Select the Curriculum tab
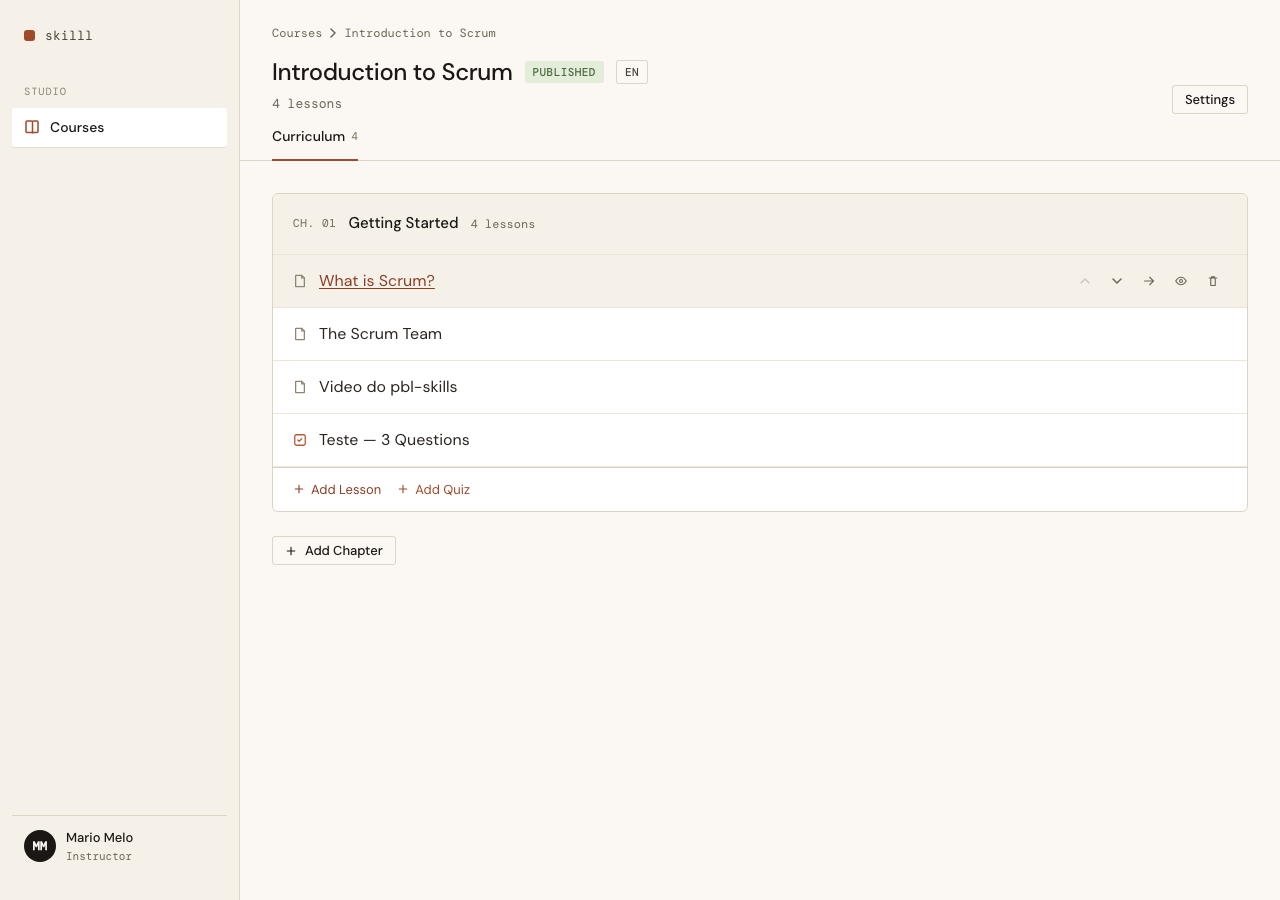 315,137
